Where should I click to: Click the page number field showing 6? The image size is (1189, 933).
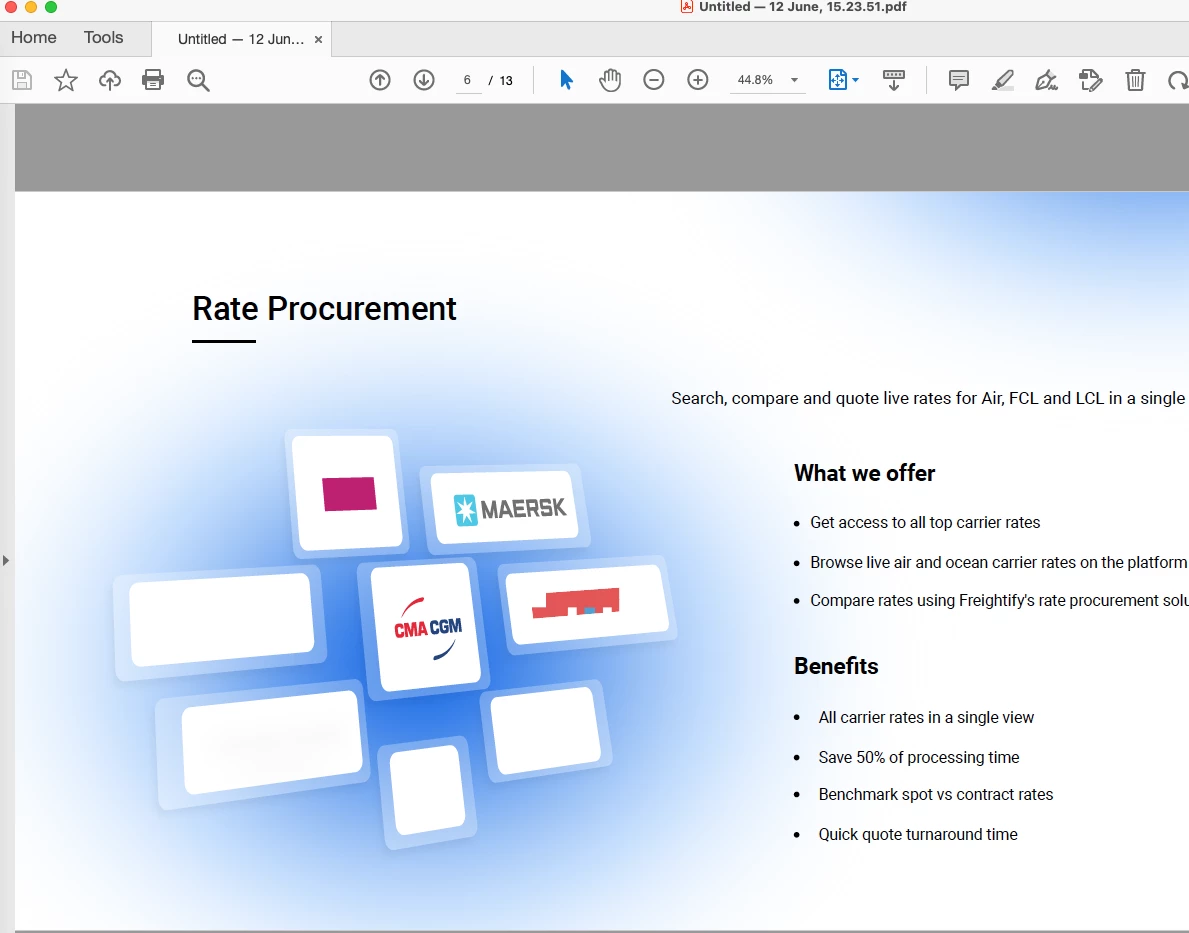coord(468,80)
